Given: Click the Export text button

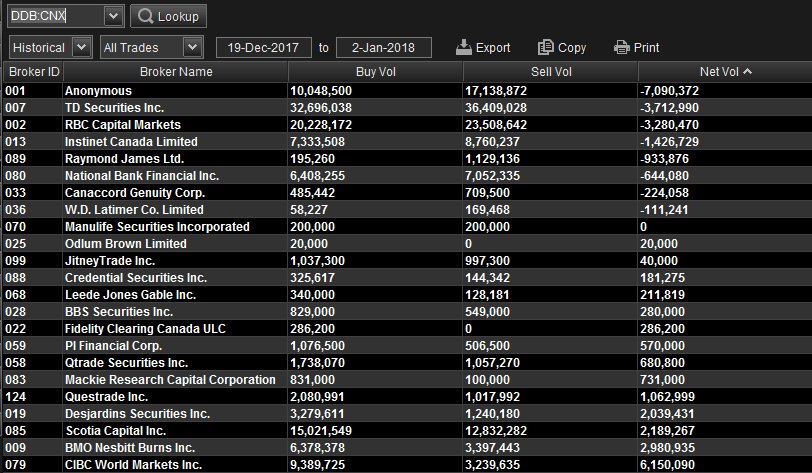Looking at the screenshot, I should (x=493, y=48).
